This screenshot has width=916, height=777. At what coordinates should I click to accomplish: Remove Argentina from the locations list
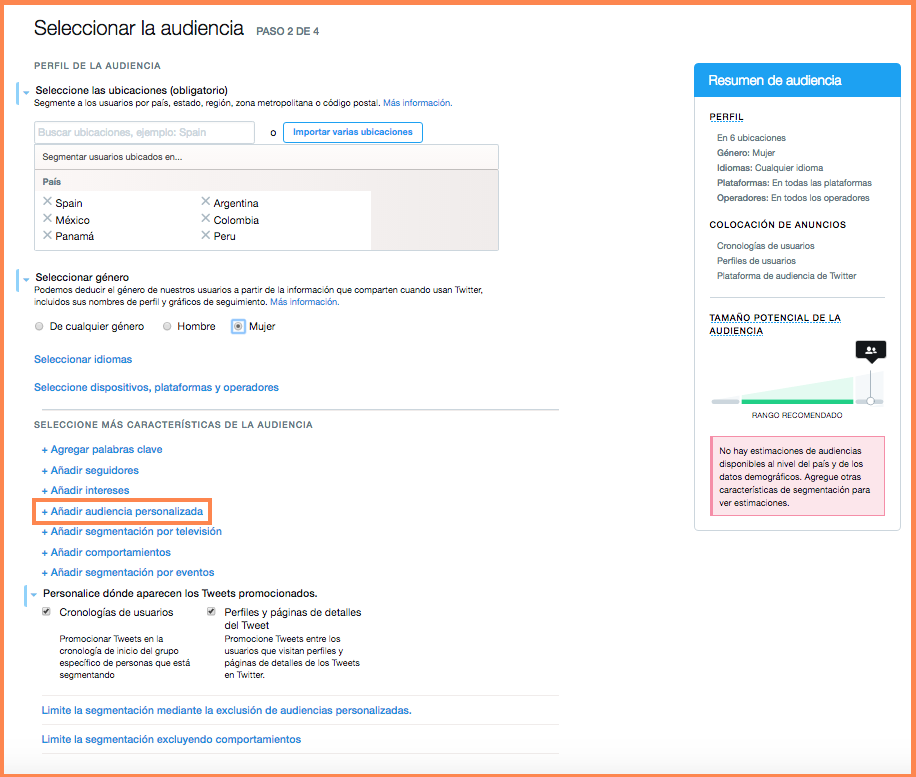pyautogui.click(x=205, y=202)
